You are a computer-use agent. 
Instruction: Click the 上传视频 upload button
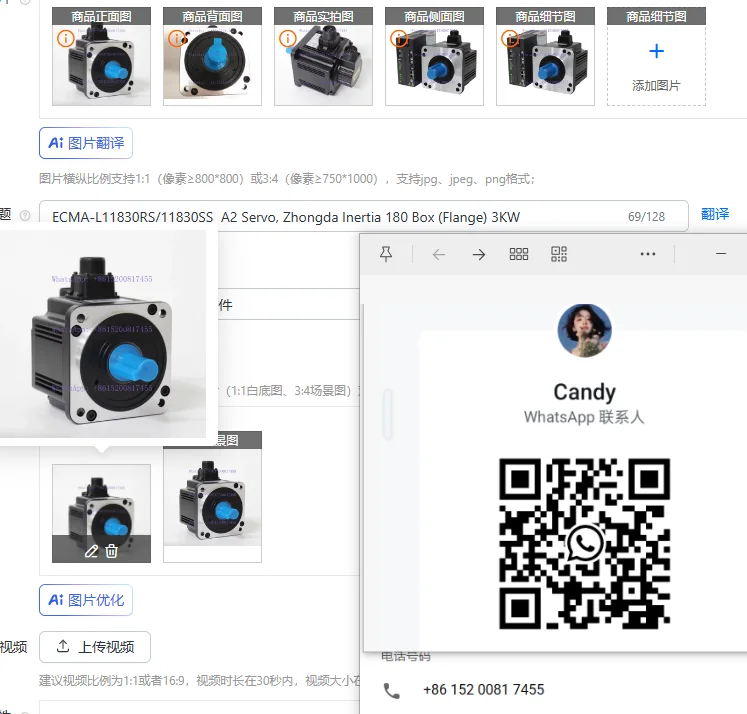point(95,647)
